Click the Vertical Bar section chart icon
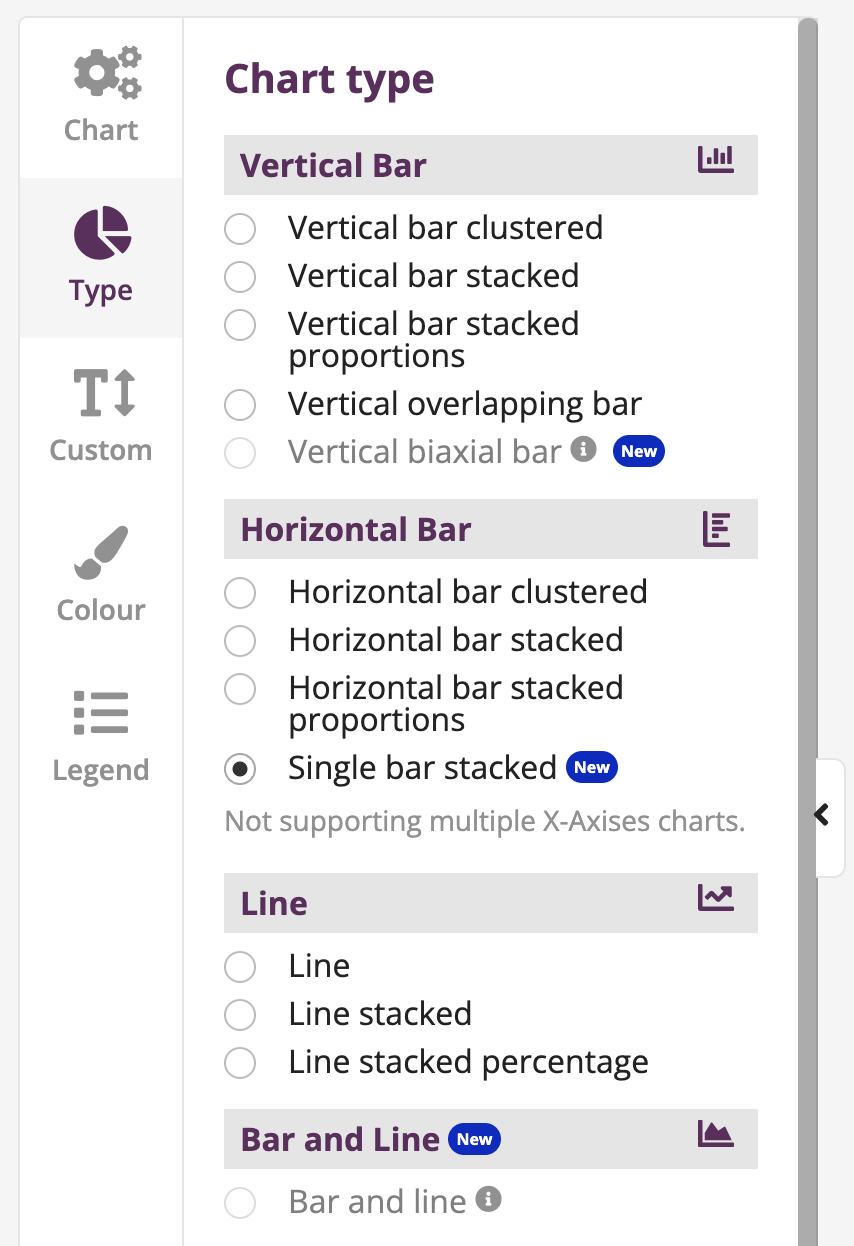The height and width of the screenshot is (1246, 854). pos(715,161)
